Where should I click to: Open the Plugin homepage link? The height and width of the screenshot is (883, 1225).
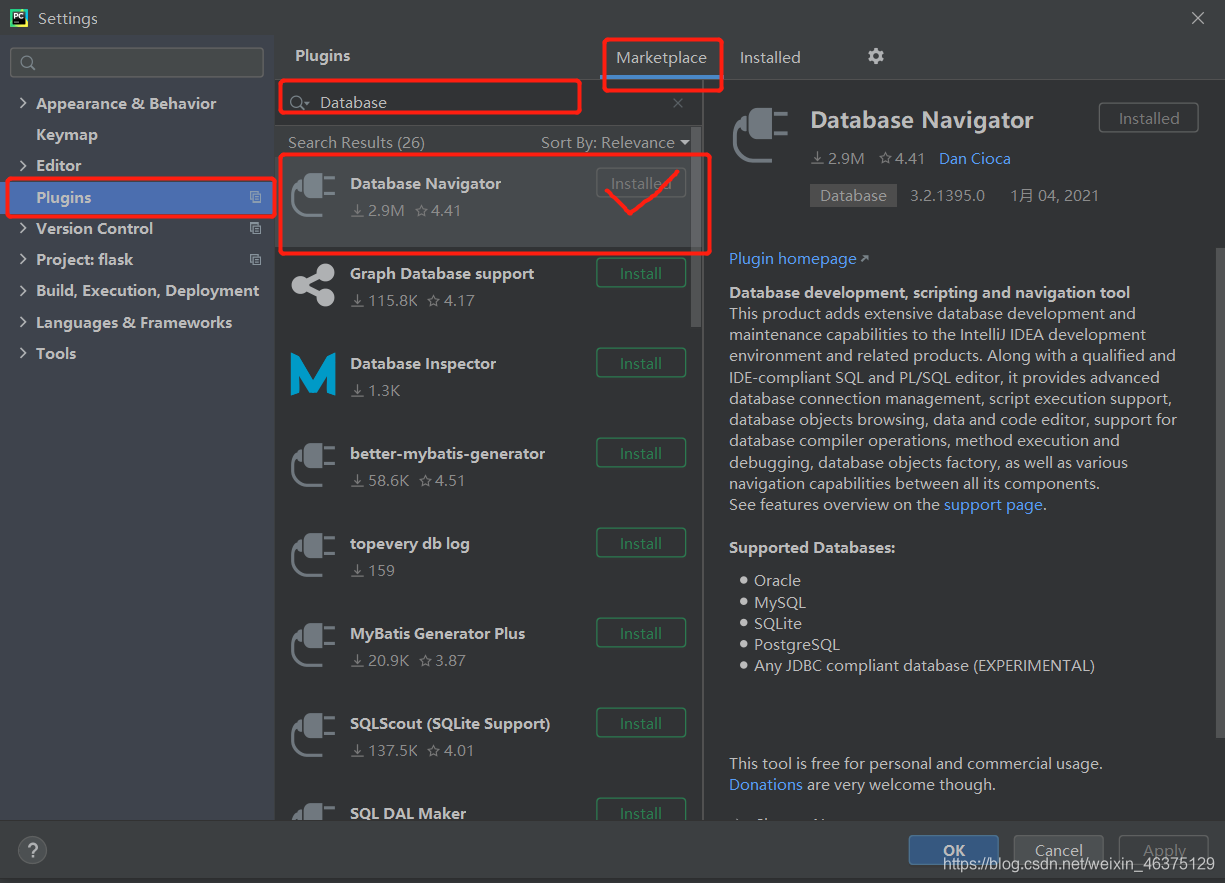pos(791,258)
